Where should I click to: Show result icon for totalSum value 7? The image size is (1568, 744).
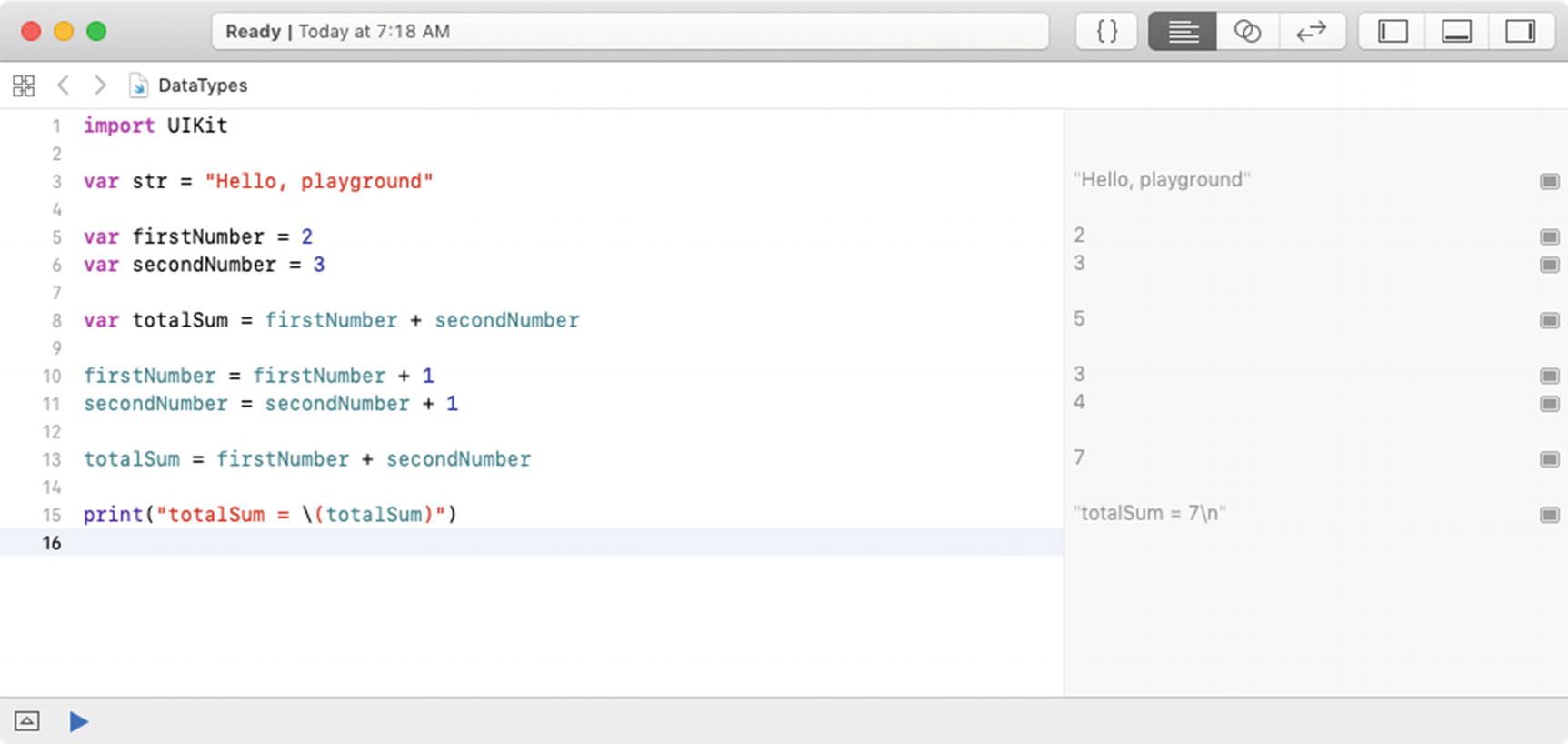pyautogui.click(x=1550, y=459)
